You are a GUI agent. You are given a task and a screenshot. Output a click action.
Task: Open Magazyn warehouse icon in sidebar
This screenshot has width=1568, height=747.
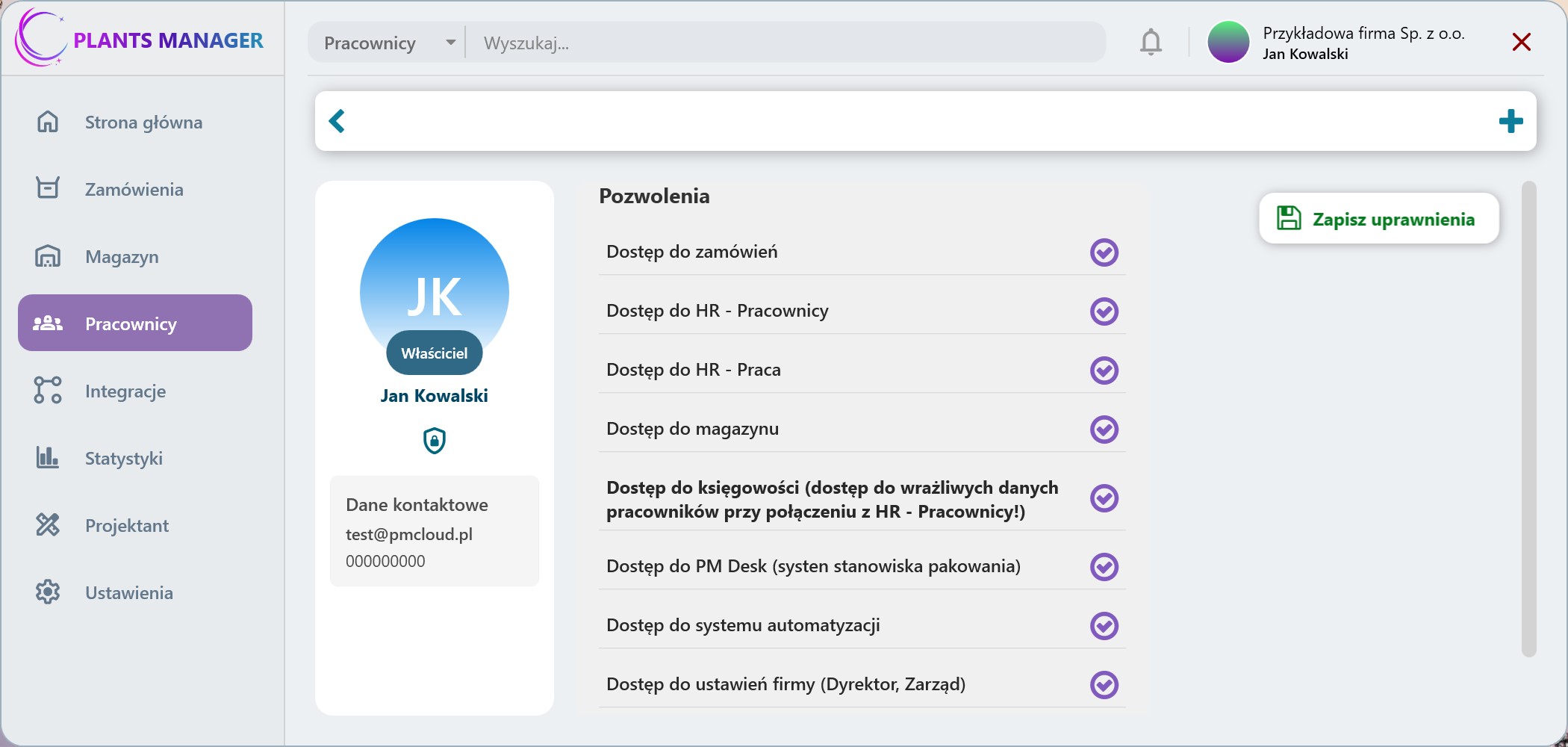click(48, 256)
